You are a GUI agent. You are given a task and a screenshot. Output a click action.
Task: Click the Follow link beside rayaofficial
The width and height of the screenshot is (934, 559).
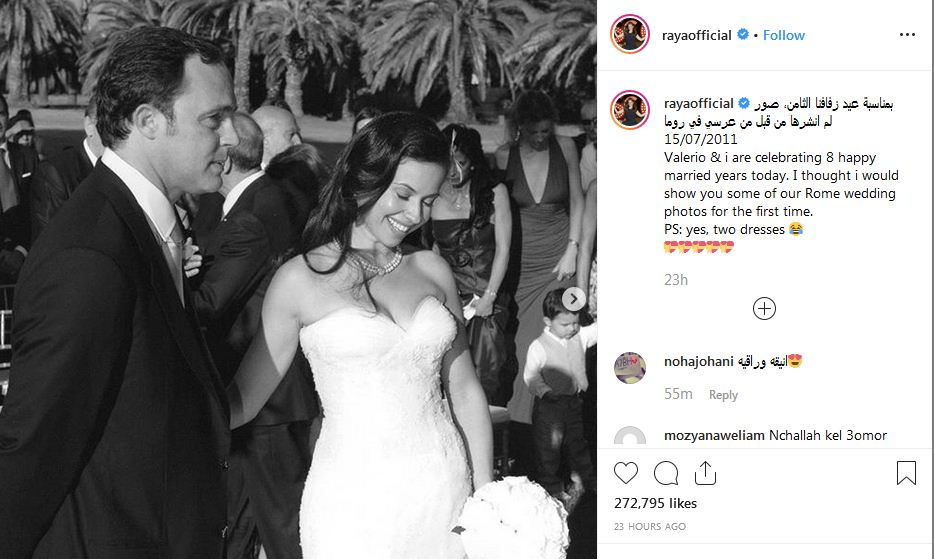(783, 35)
